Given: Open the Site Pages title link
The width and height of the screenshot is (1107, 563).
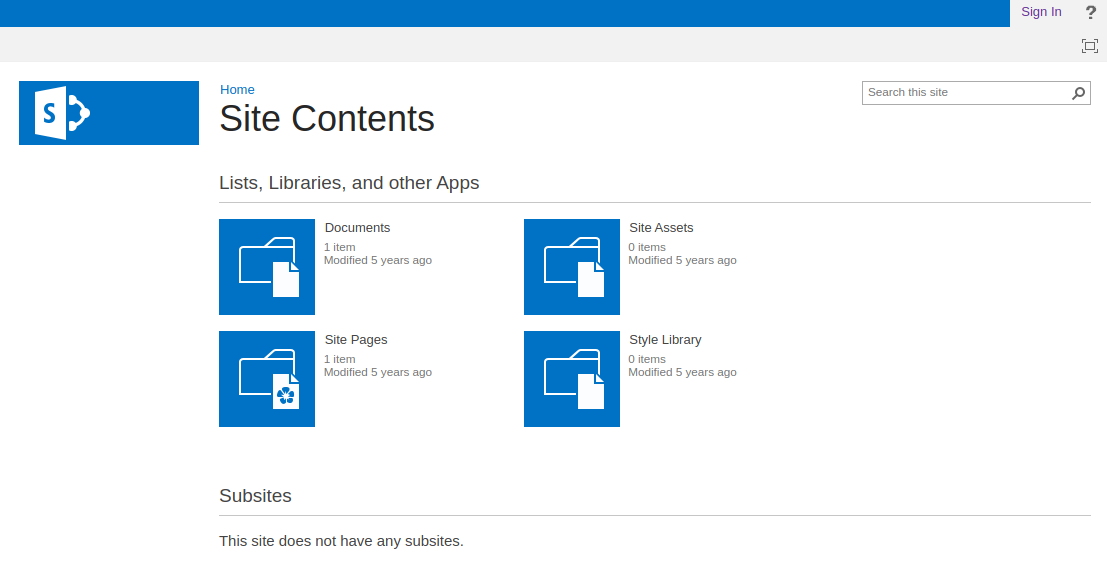Looking at the screenshot, I should coord(355,340).
